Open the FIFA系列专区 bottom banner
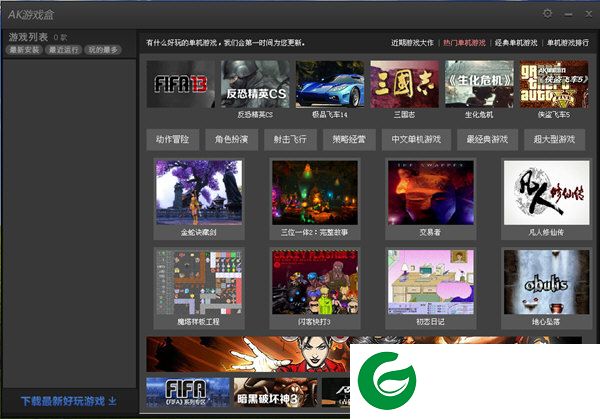 [188, 392]
